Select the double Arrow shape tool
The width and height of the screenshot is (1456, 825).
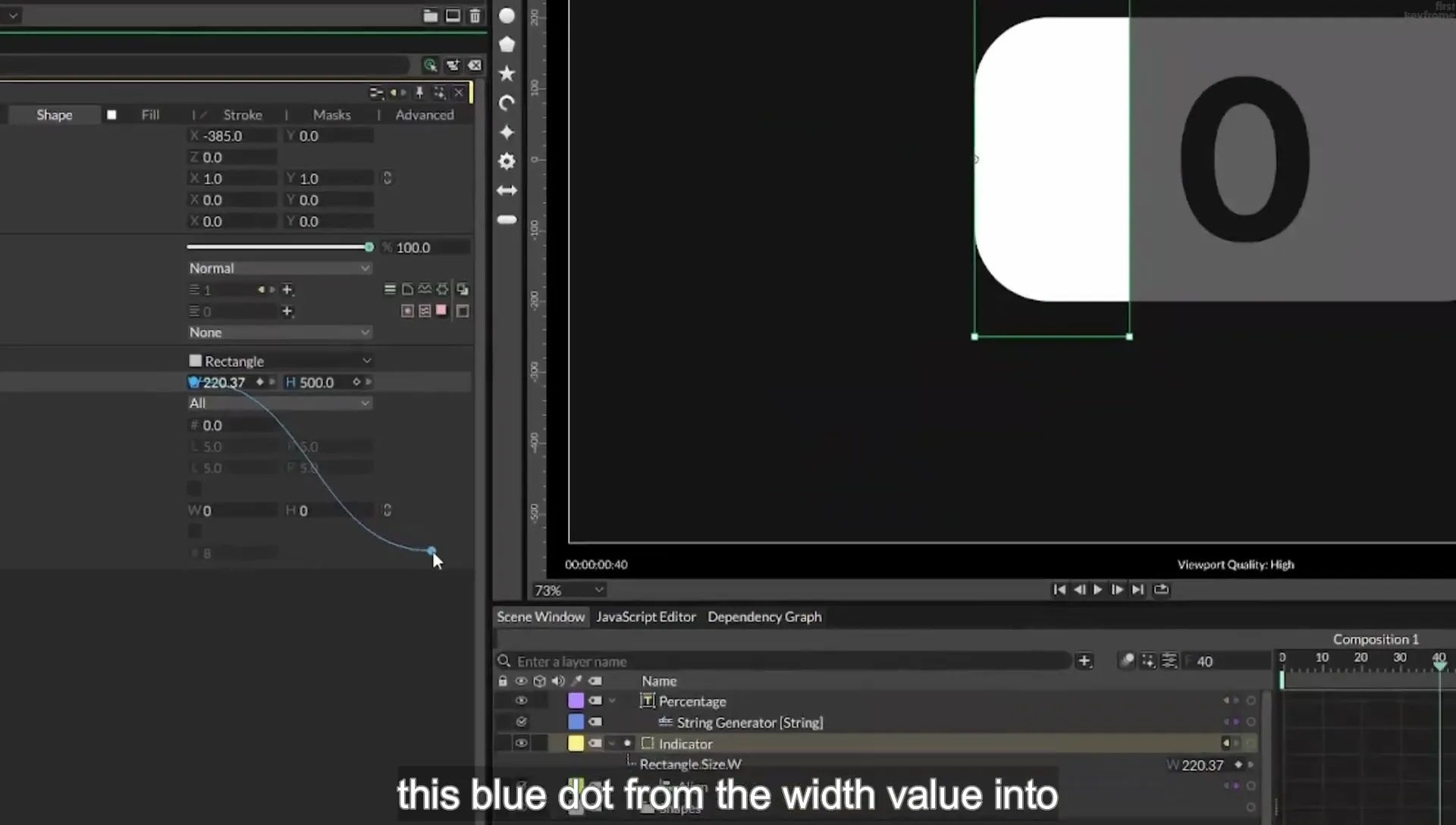(x=507, y=190)
